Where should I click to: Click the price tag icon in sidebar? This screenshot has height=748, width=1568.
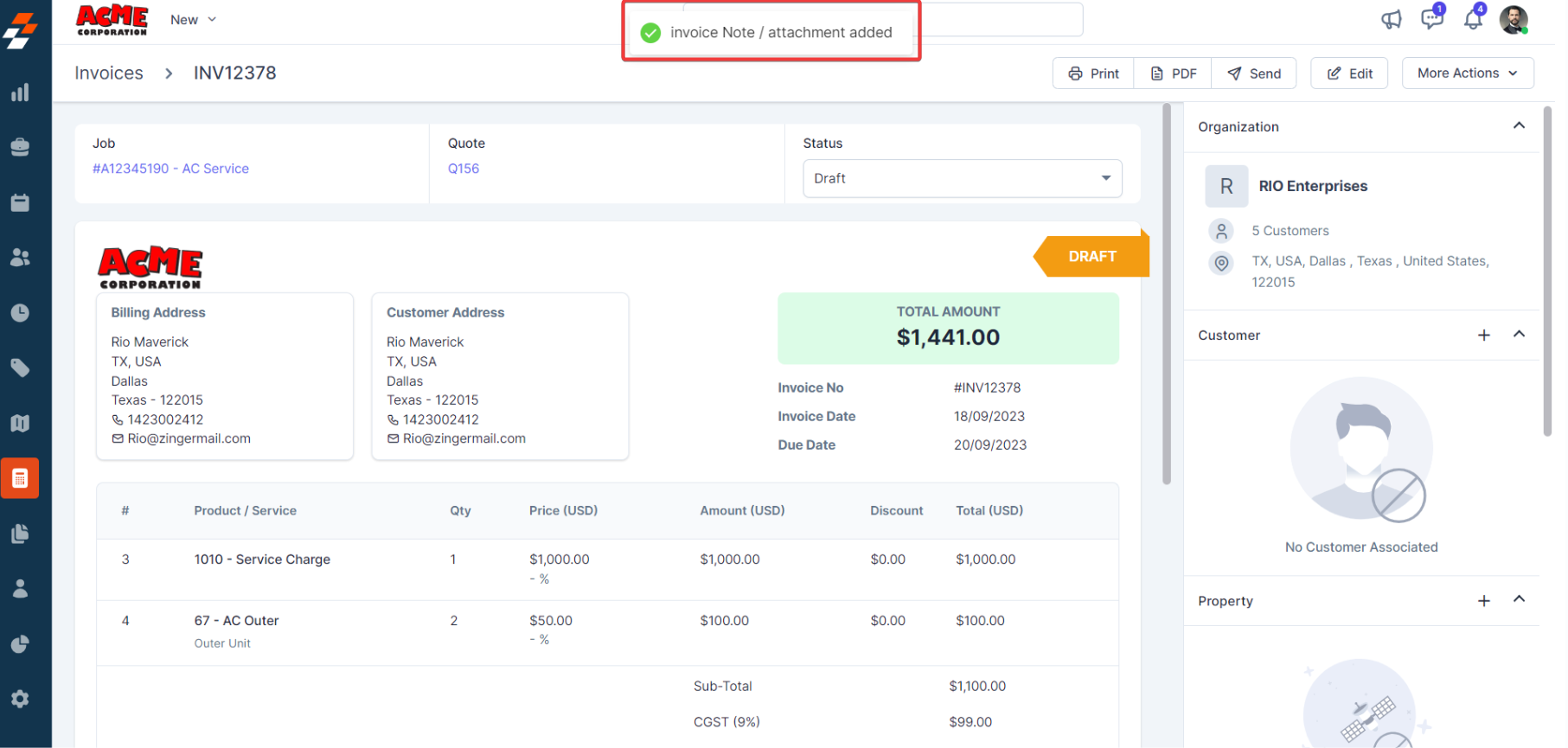coord(20,368)
